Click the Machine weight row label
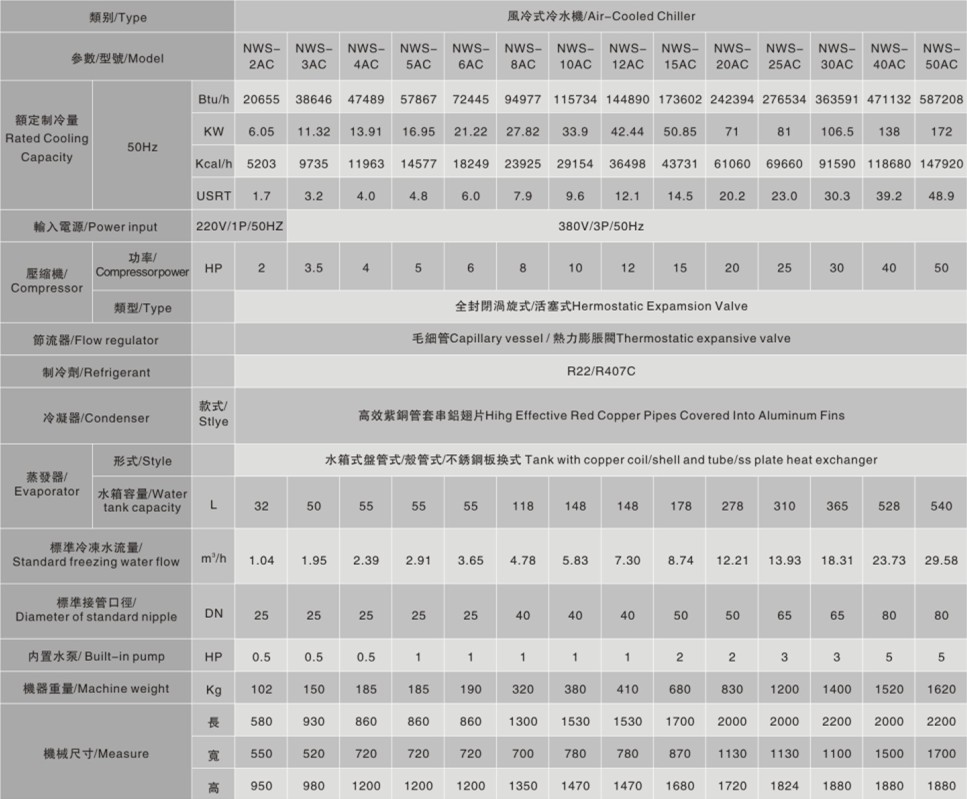 click(95, 688)
